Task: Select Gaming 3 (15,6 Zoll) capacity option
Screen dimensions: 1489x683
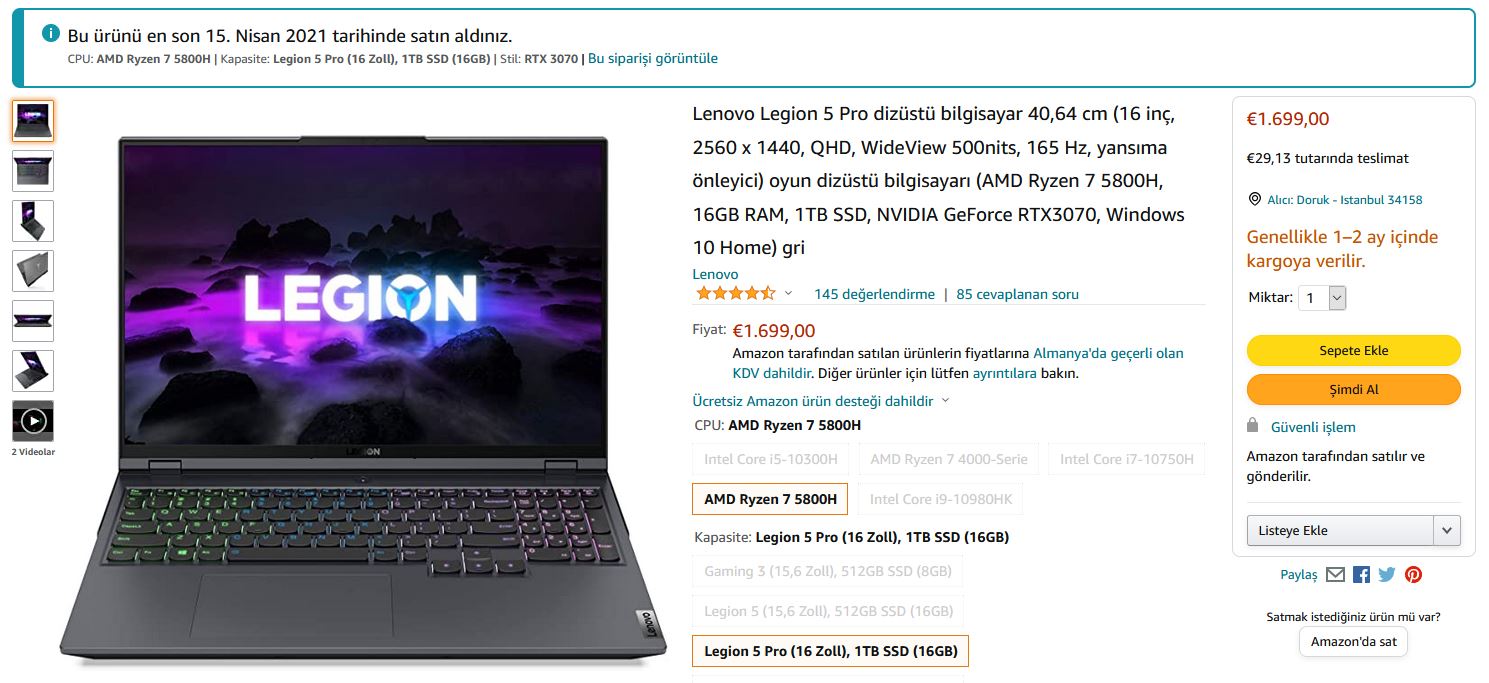Action: [x=827, y=571]
